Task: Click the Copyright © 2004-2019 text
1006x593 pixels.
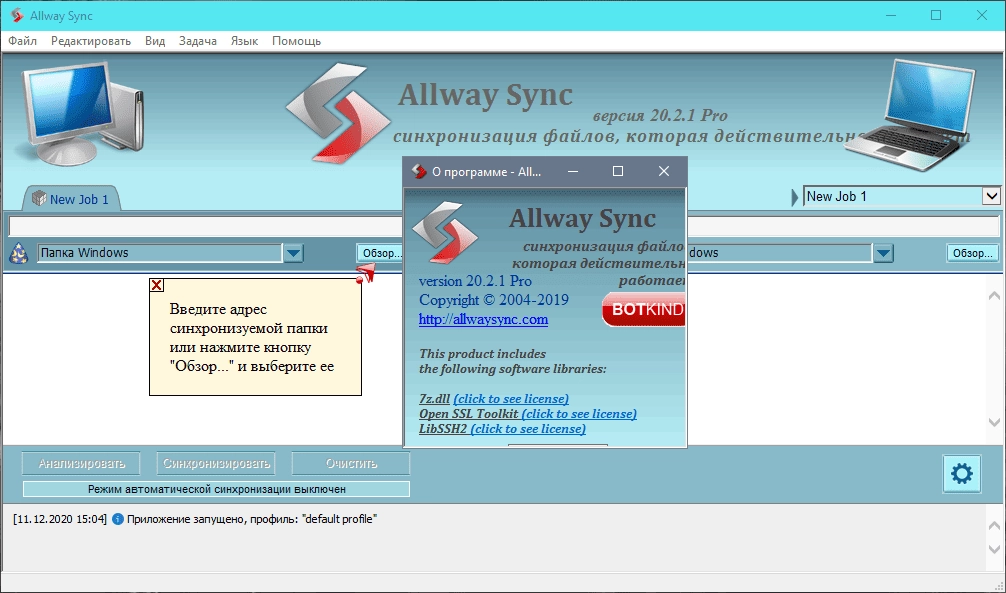Action: (493, 300)
